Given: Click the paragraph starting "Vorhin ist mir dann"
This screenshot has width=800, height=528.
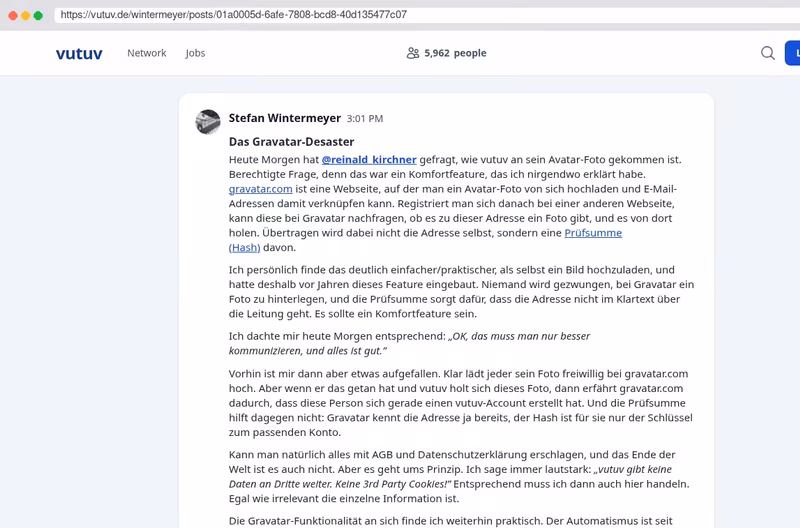Looking at the screenshot, I should [460, 403].
